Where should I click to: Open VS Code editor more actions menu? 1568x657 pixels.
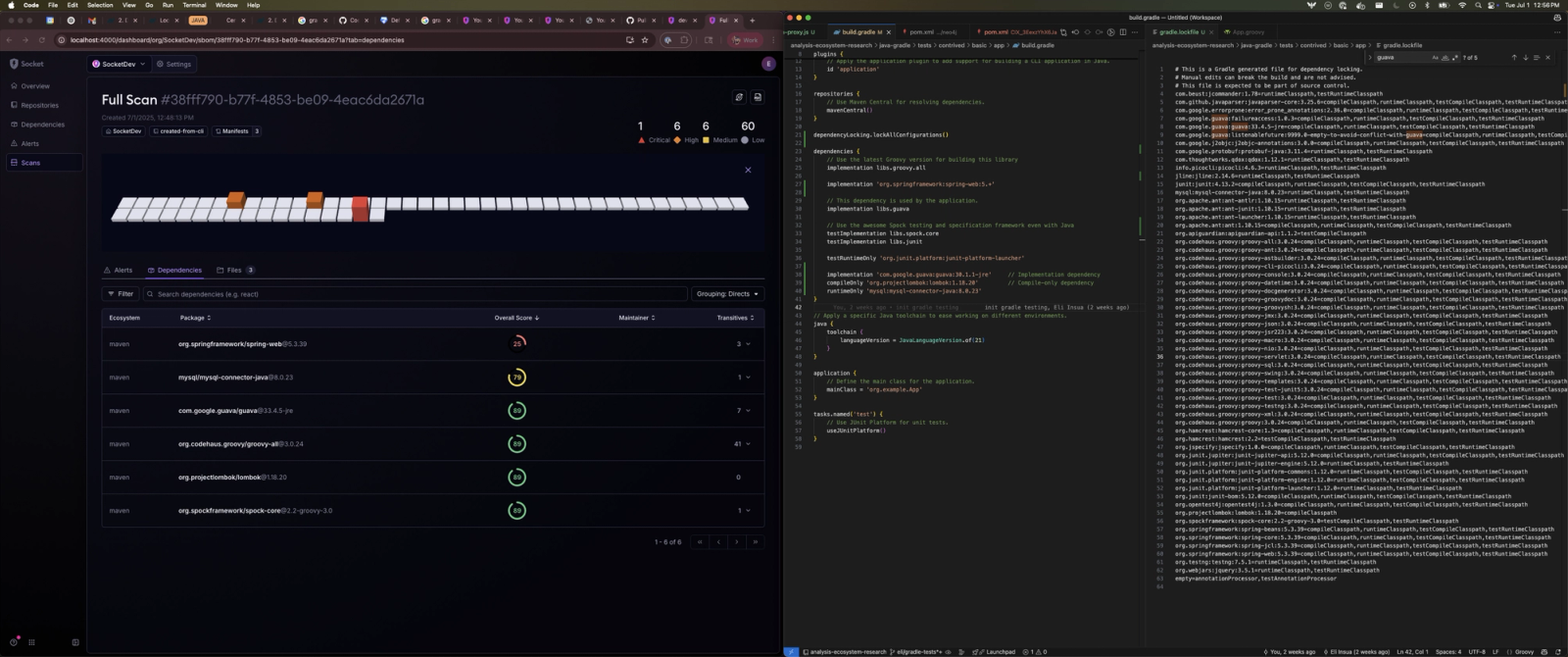(1135, 32)
